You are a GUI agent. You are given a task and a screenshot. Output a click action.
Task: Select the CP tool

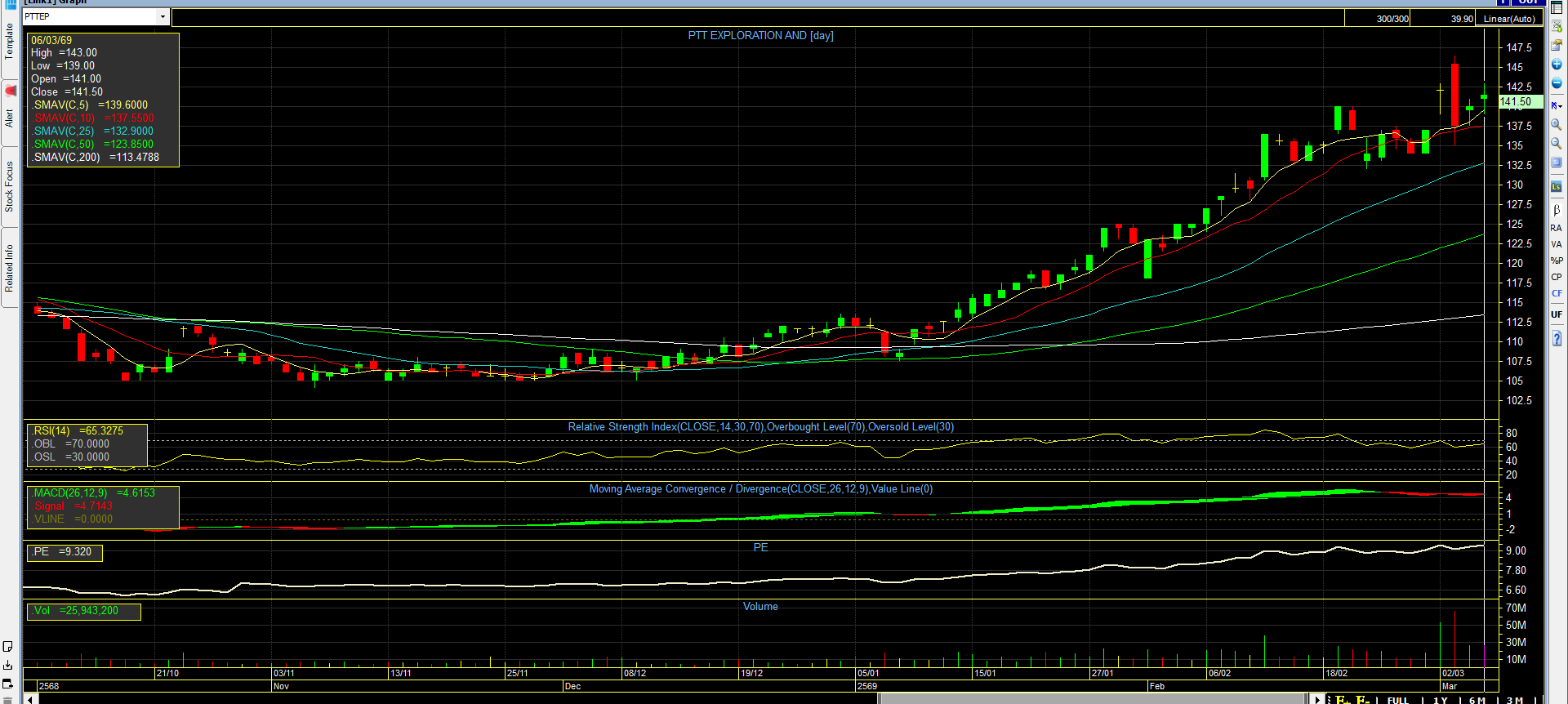point(1557,277)
